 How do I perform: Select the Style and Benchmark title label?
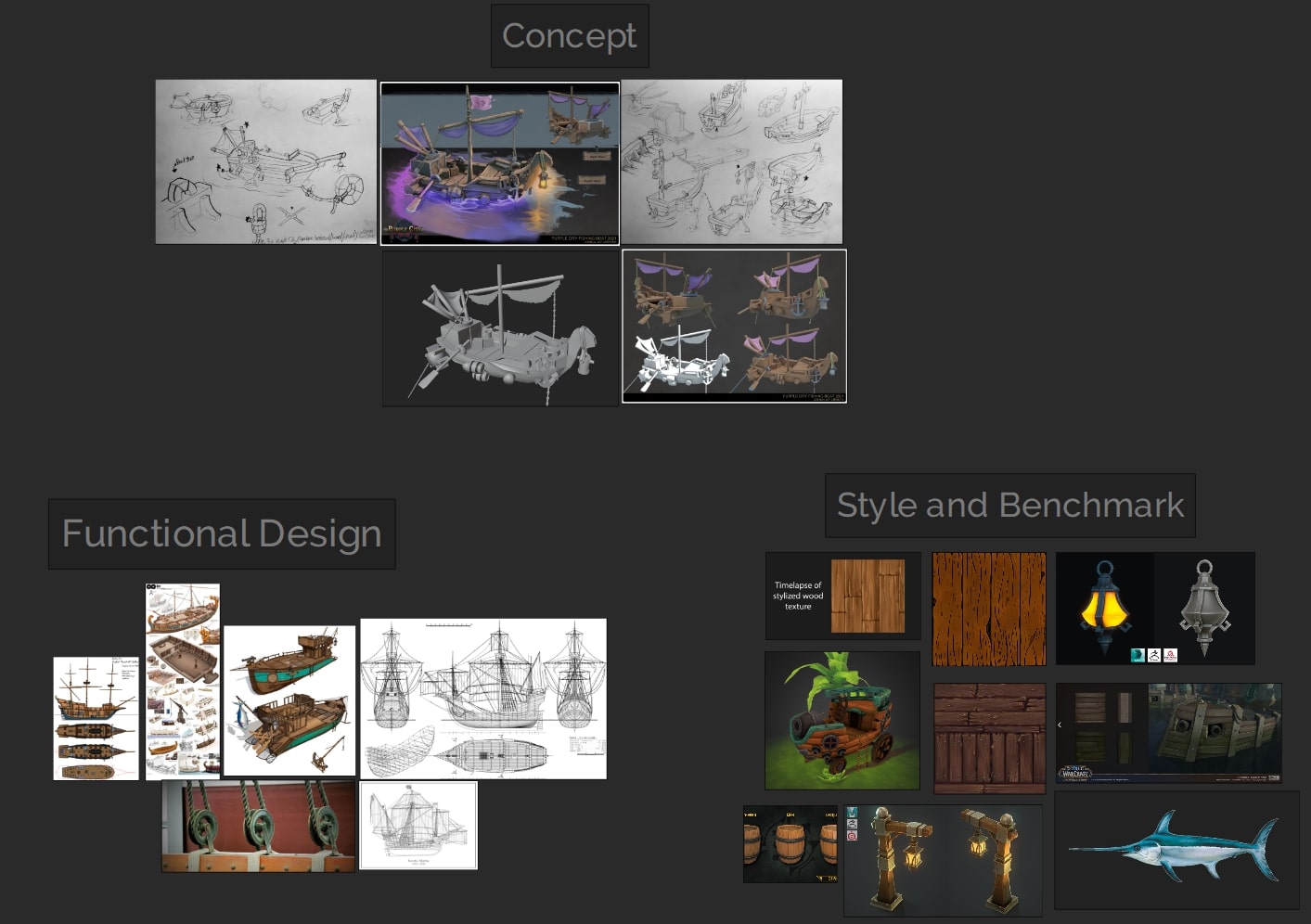point(1009,506)
